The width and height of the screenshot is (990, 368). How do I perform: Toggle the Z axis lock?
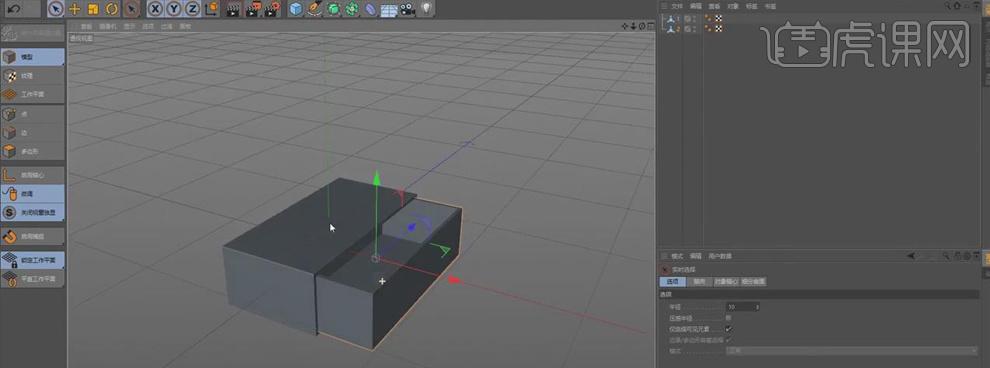click(x=192, y=9)
